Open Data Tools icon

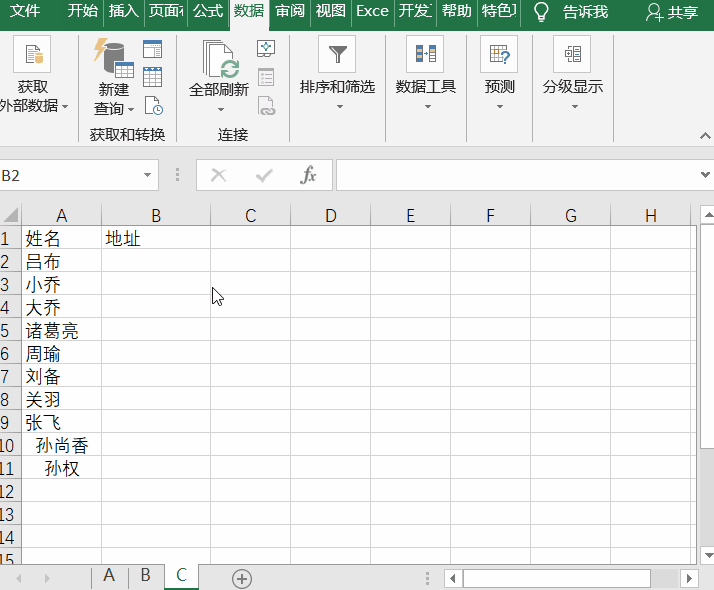tap(425, 54)
